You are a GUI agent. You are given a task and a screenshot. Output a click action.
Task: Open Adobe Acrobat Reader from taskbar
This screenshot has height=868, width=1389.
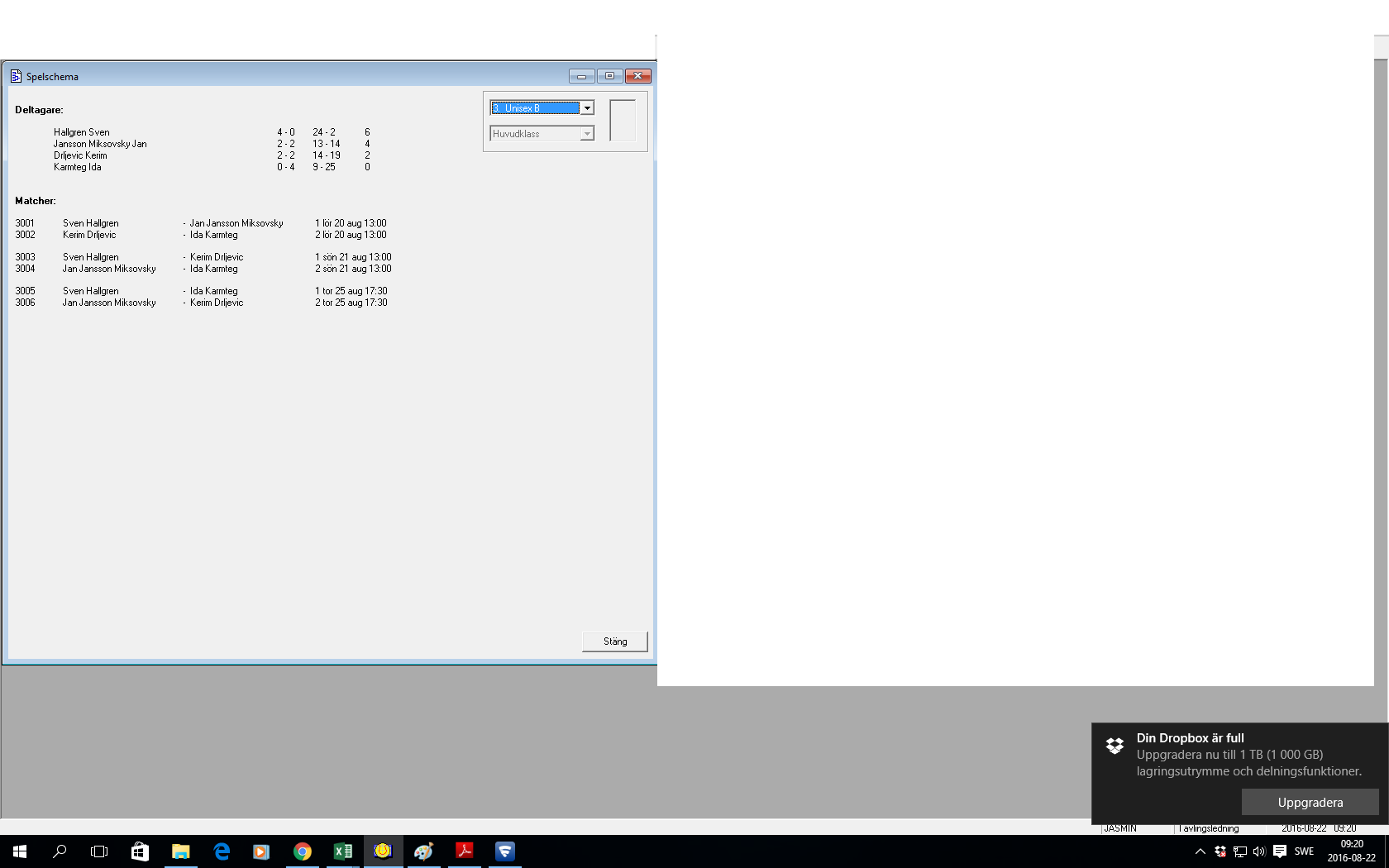click(465, 851)
